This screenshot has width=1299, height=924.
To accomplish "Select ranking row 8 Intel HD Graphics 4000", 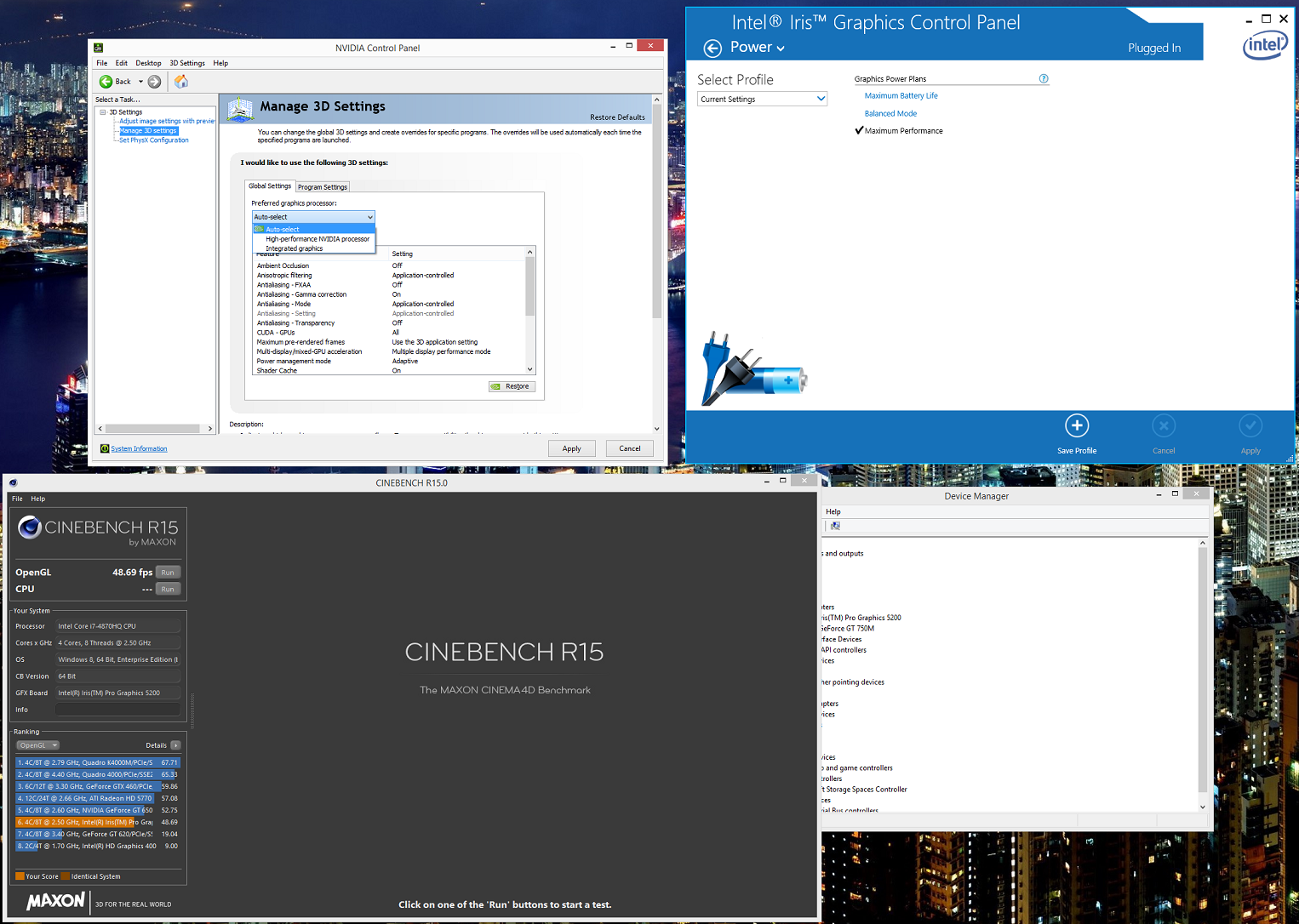I will [x=98, y=846].
